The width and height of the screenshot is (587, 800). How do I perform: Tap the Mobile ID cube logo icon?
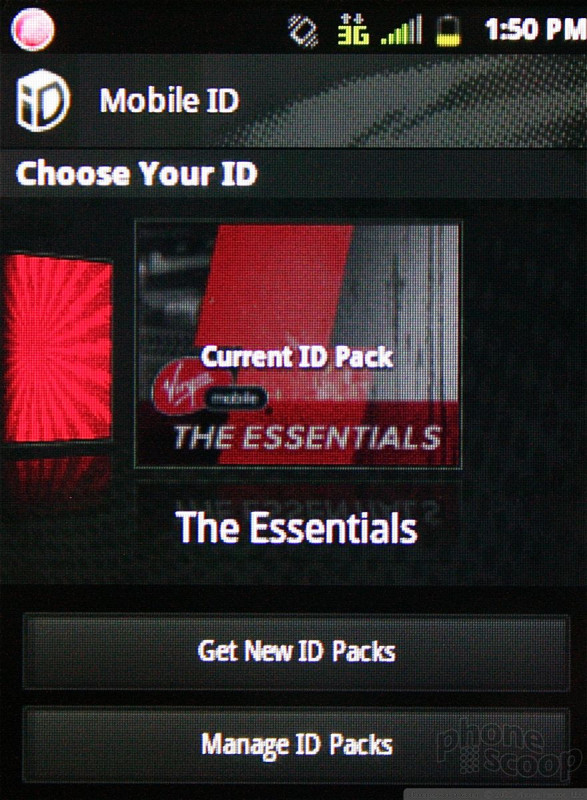click(43, 101)
